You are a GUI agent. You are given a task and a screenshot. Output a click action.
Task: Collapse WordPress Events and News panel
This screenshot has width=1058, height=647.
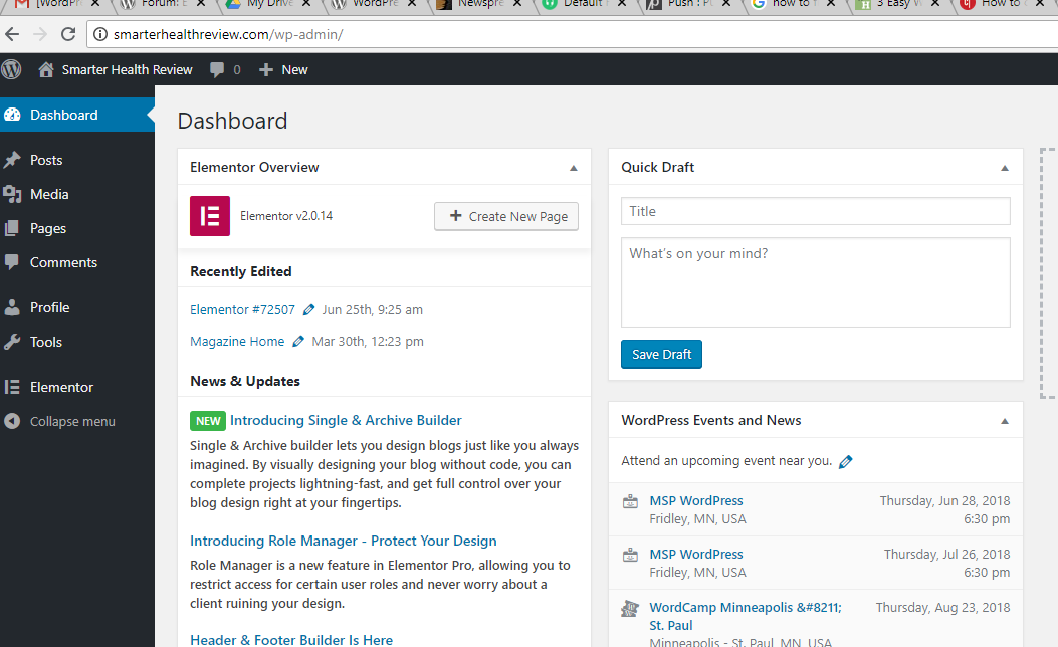coord(1005,421)
